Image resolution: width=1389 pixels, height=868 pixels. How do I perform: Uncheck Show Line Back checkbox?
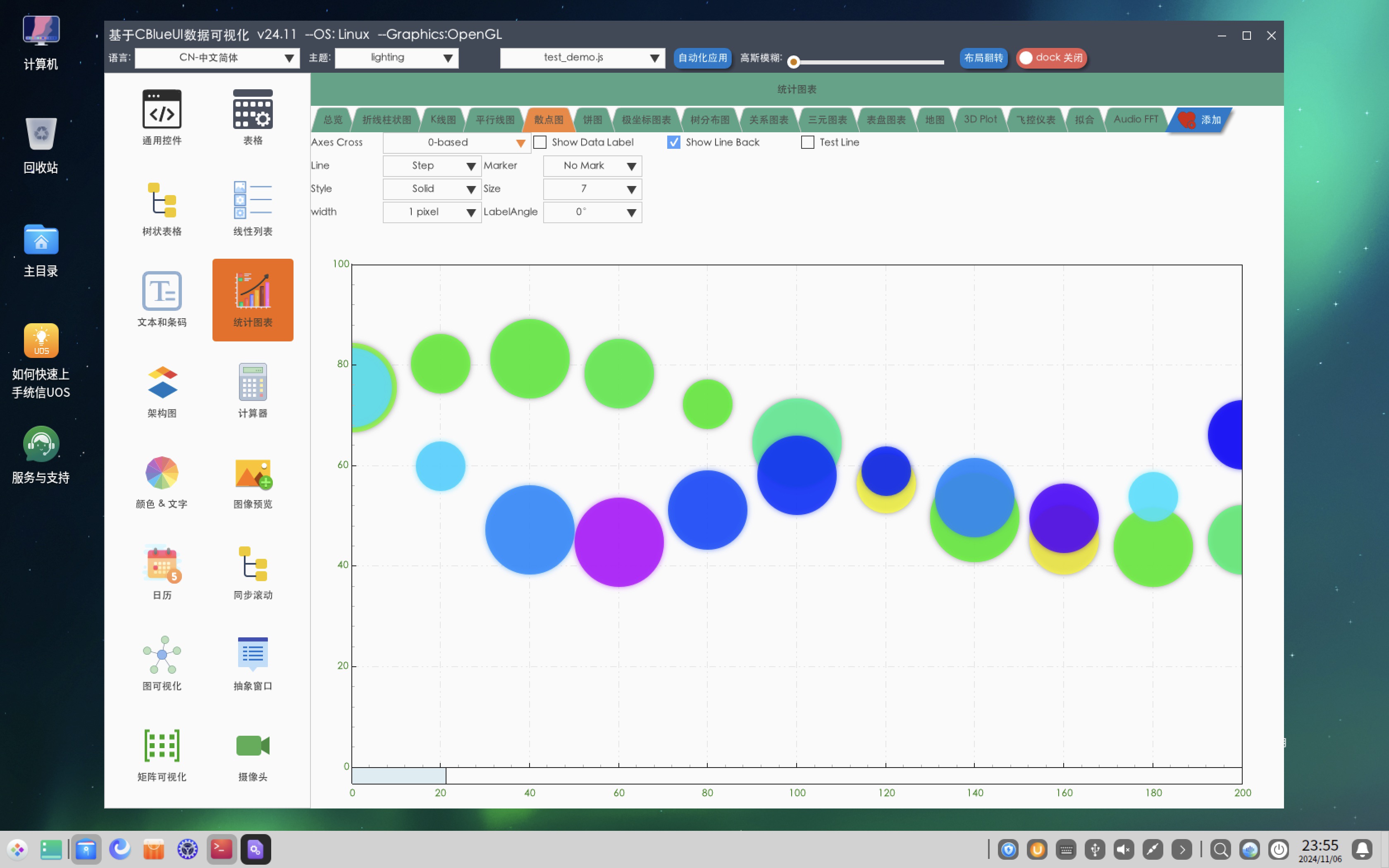point(674,142)
